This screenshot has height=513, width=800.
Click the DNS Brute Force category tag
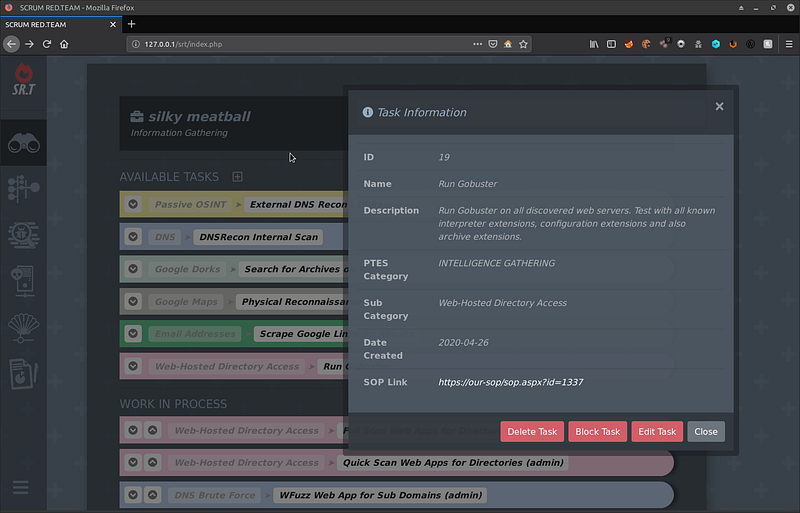214,495
